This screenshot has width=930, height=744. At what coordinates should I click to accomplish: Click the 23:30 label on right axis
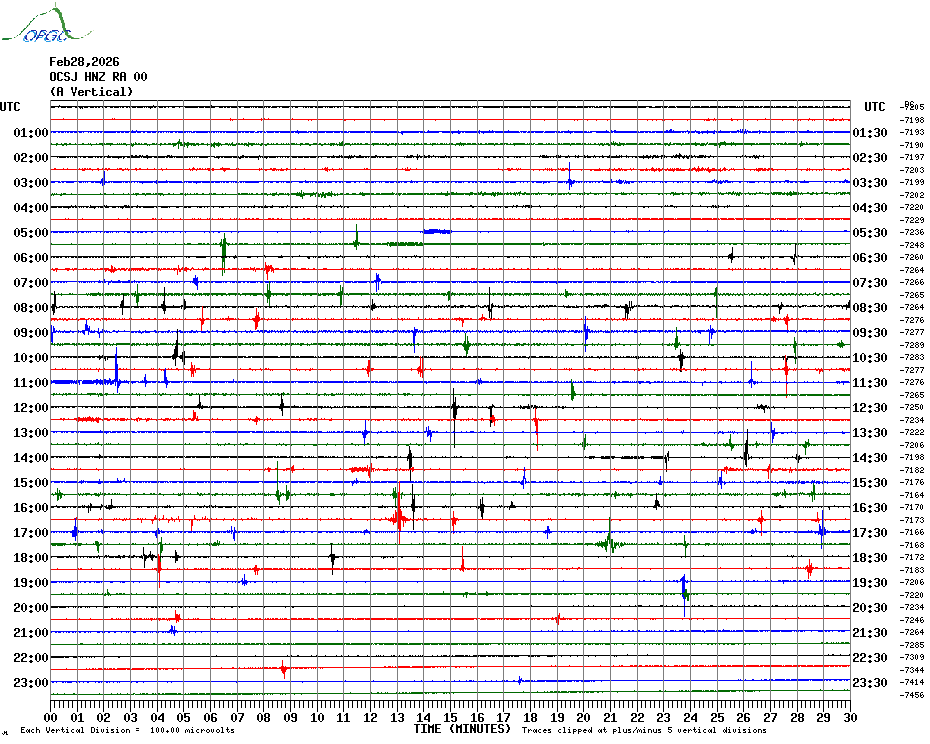pyautogui.click(x=869, y=683)
